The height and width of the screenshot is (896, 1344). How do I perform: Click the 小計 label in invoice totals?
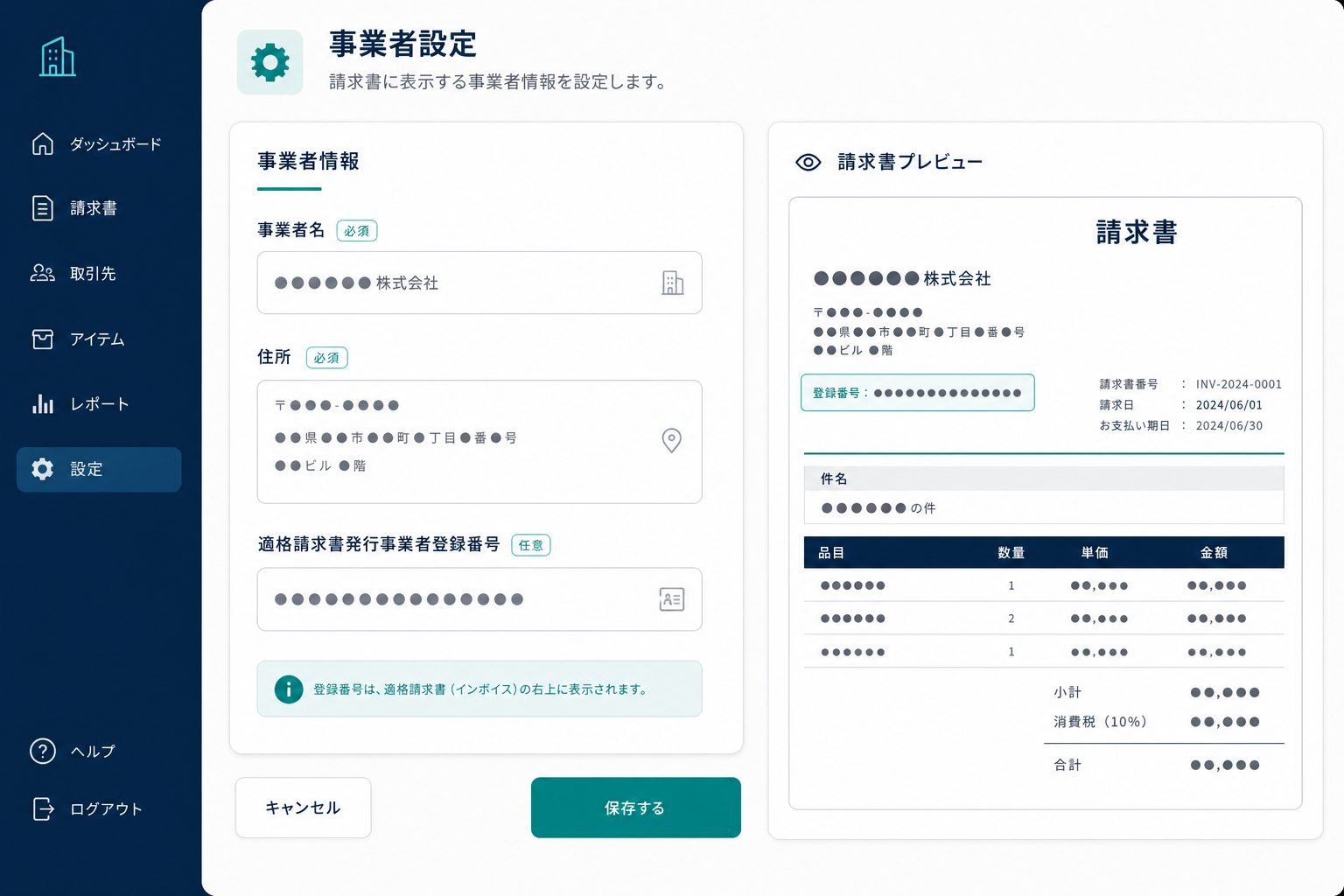tap(1067, 692)
